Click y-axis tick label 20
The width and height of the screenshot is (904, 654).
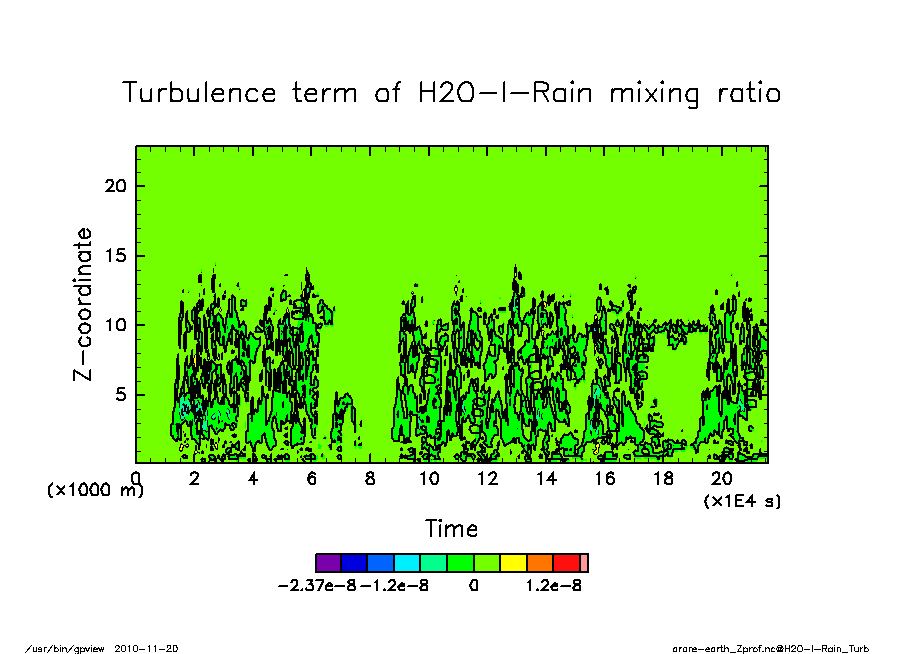[115, 186]
